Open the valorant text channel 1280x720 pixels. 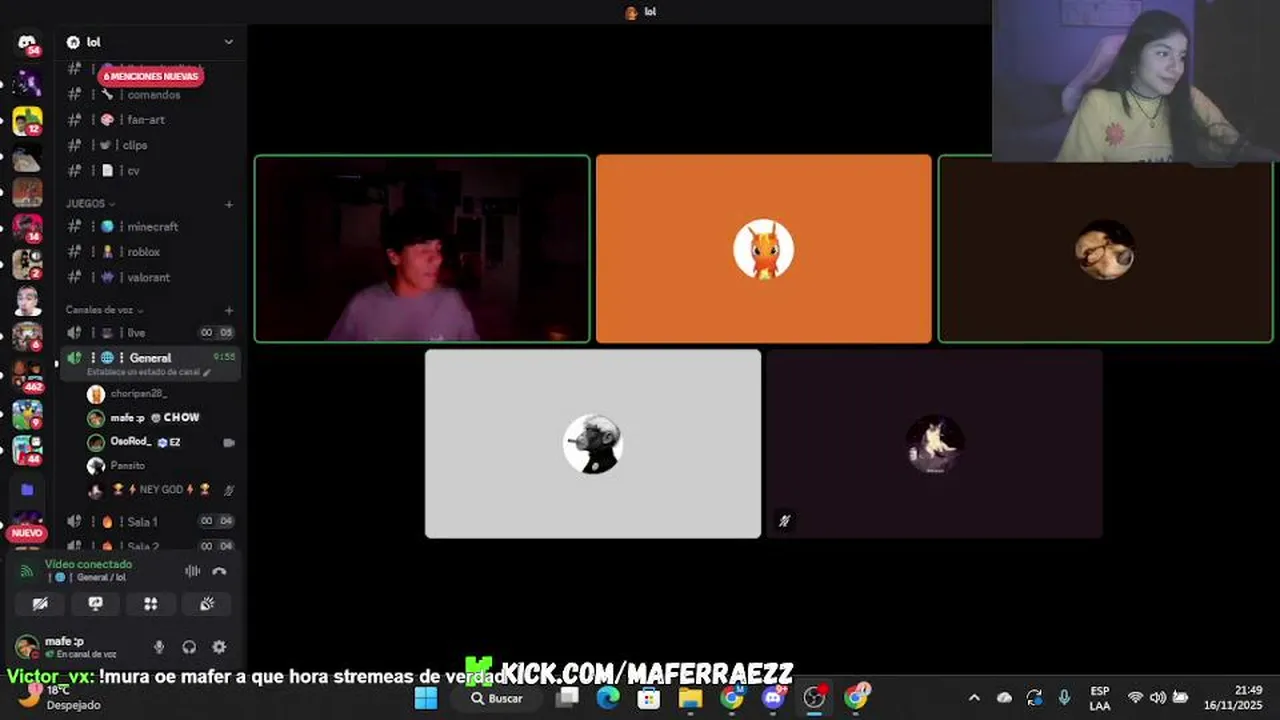click(151, 278)
